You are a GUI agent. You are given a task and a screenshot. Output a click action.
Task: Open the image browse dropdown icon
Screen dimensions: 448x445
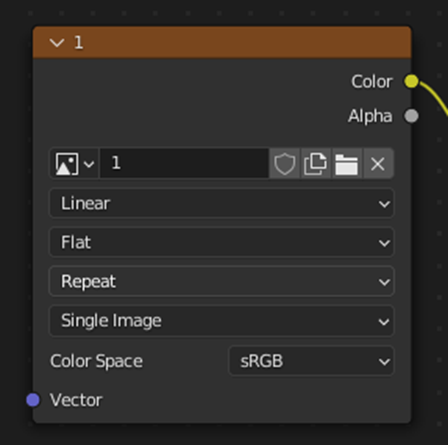(x=74, y=164)
